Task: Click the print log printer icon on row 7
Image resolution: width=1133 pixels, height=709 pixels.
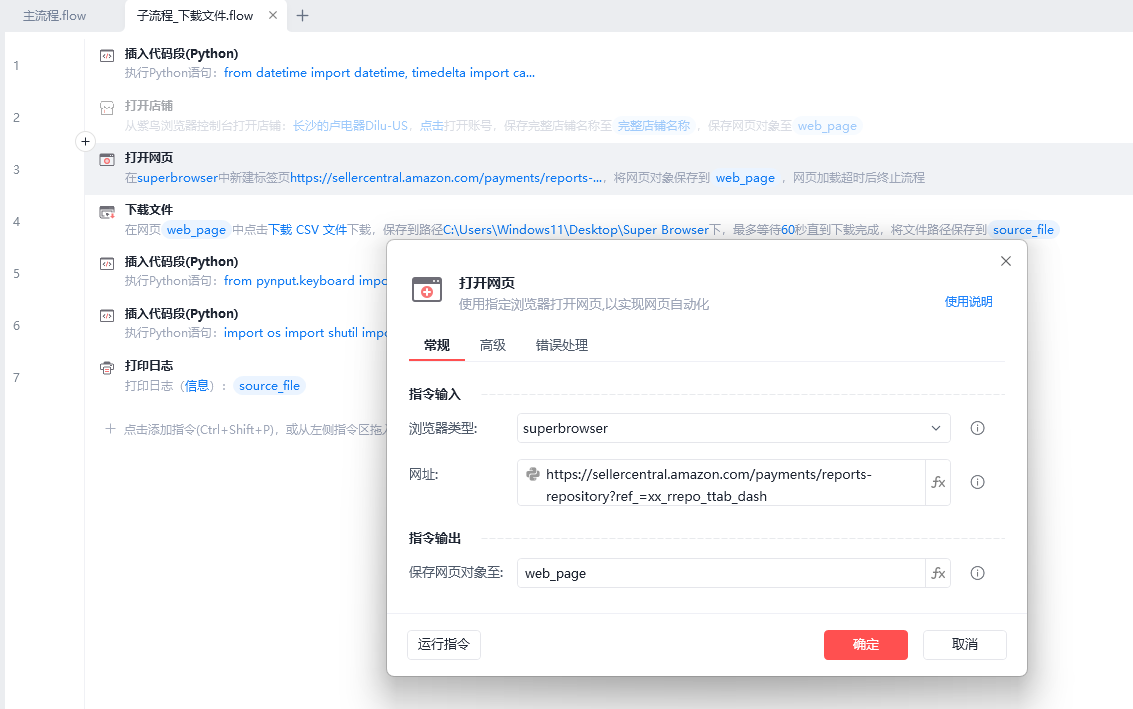Action: click(x=107, y=368)
